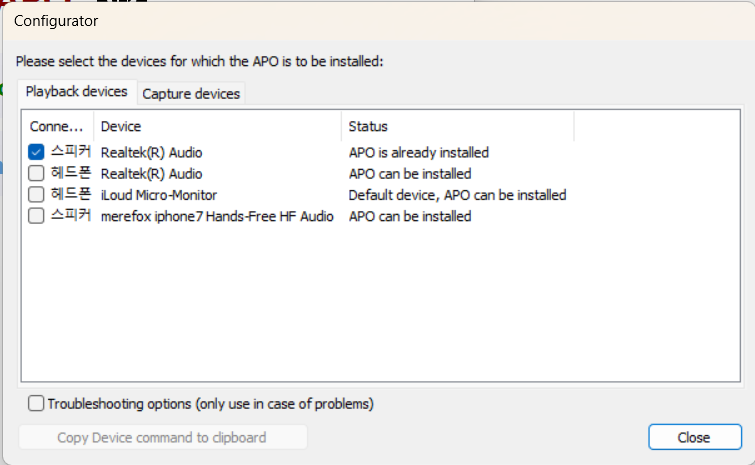The height and width of the screenshot is (465, 755).
Task: Select the merefox iphone7 Hands-Free HF Audio row
Action: 217,216
